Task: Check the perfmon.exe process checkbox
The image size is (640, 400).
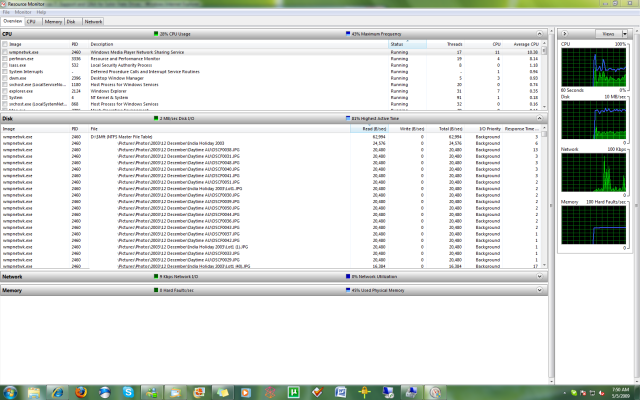Action: coord(5,59)
